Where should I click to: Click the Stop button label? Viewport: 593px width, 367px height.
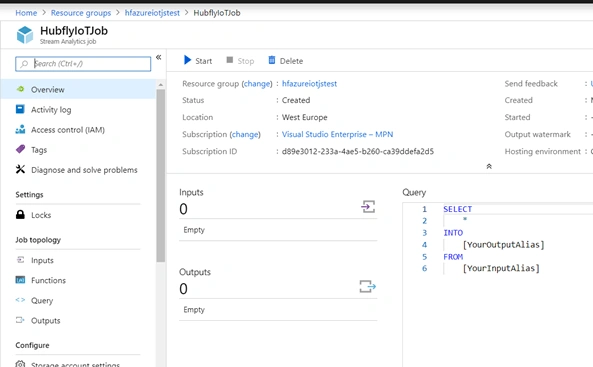coord(245,61)
